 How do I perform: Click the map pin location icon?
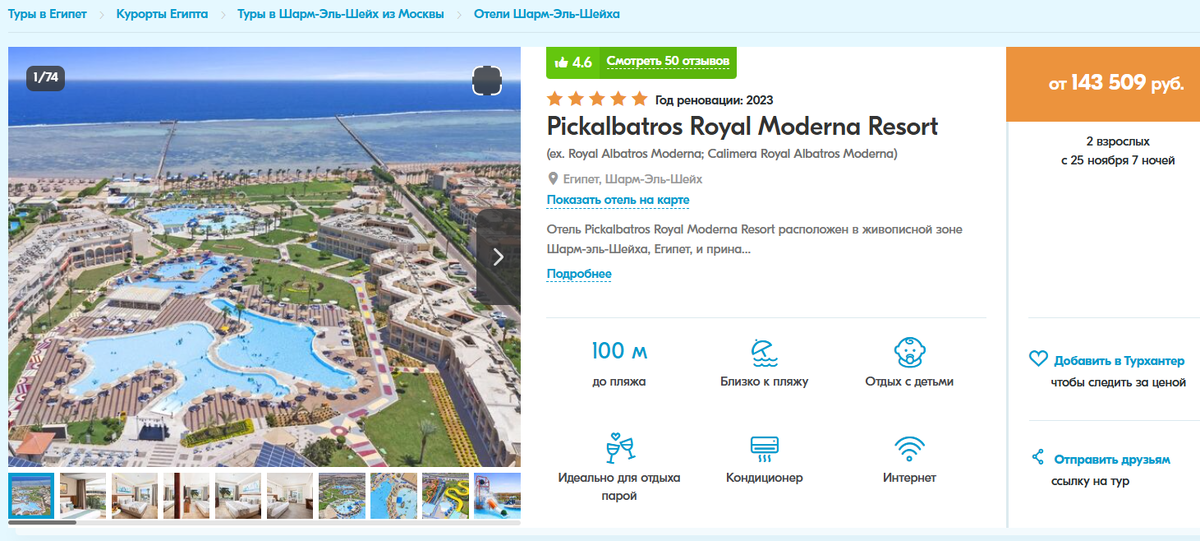coord(552,179)
